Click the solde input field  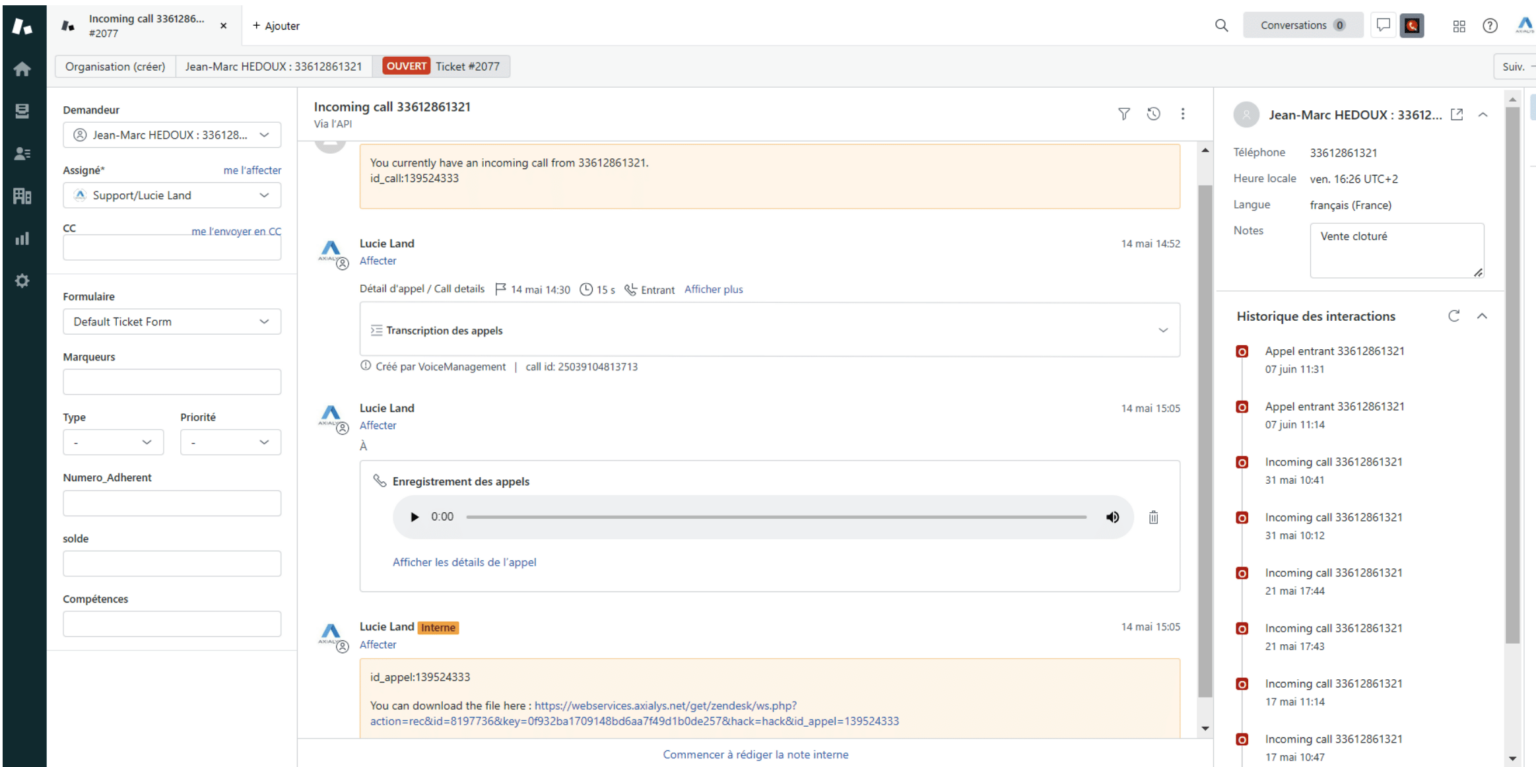pyautogui.click(x=172, y=564)
